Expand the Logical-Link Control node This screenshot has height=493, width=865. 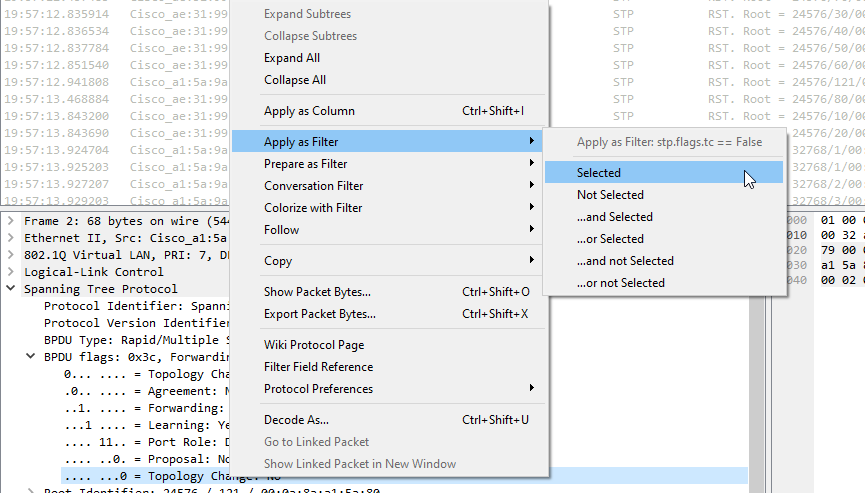coord(10,272)
